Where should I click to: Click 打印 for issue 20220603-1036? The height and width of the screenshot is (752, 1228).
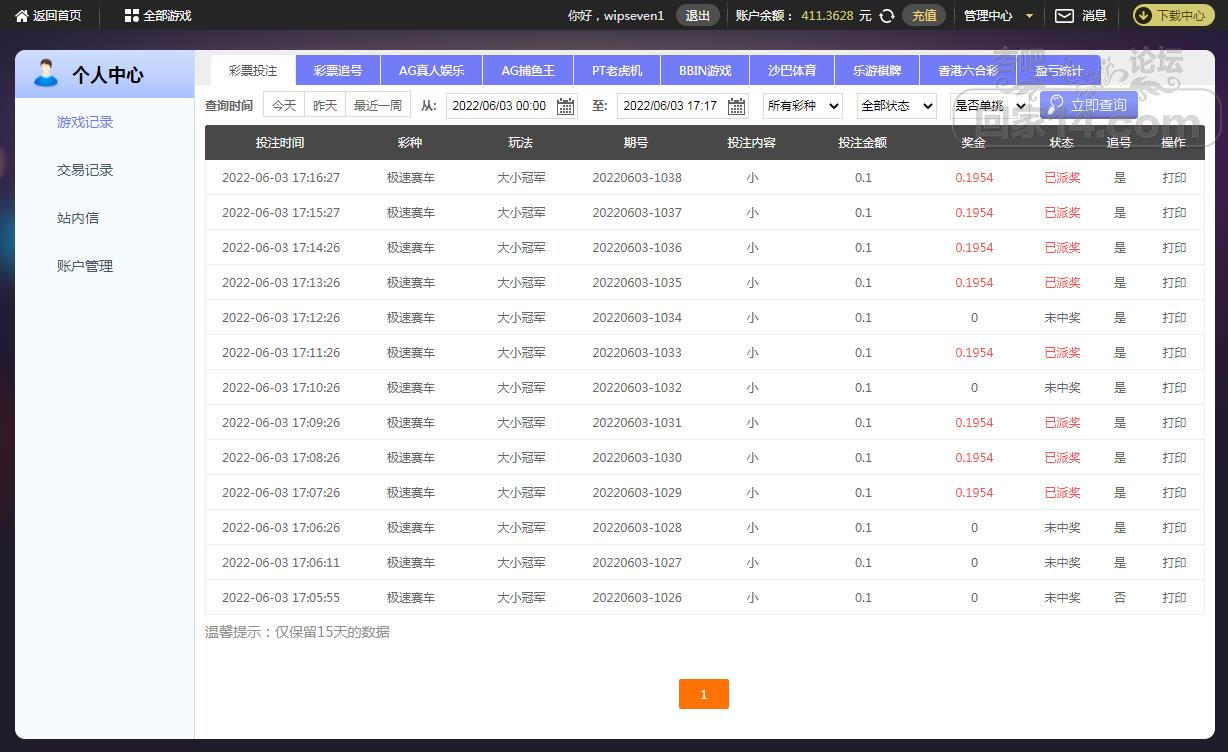click(1175, 248)
